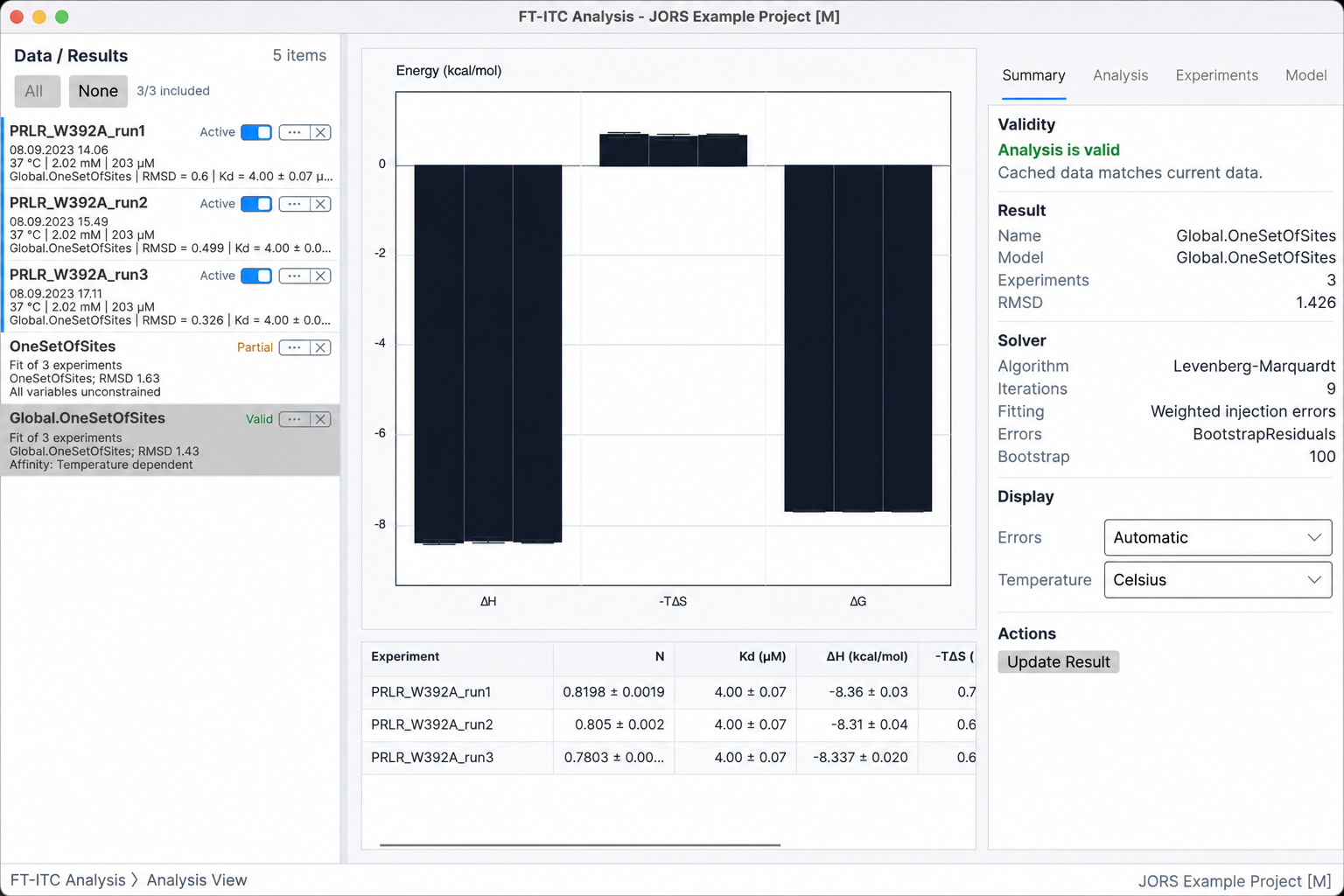This screenshot has height=896, width=1344.
Task: Open the Temperature unit dropdown
Action: coord(1217,580)
